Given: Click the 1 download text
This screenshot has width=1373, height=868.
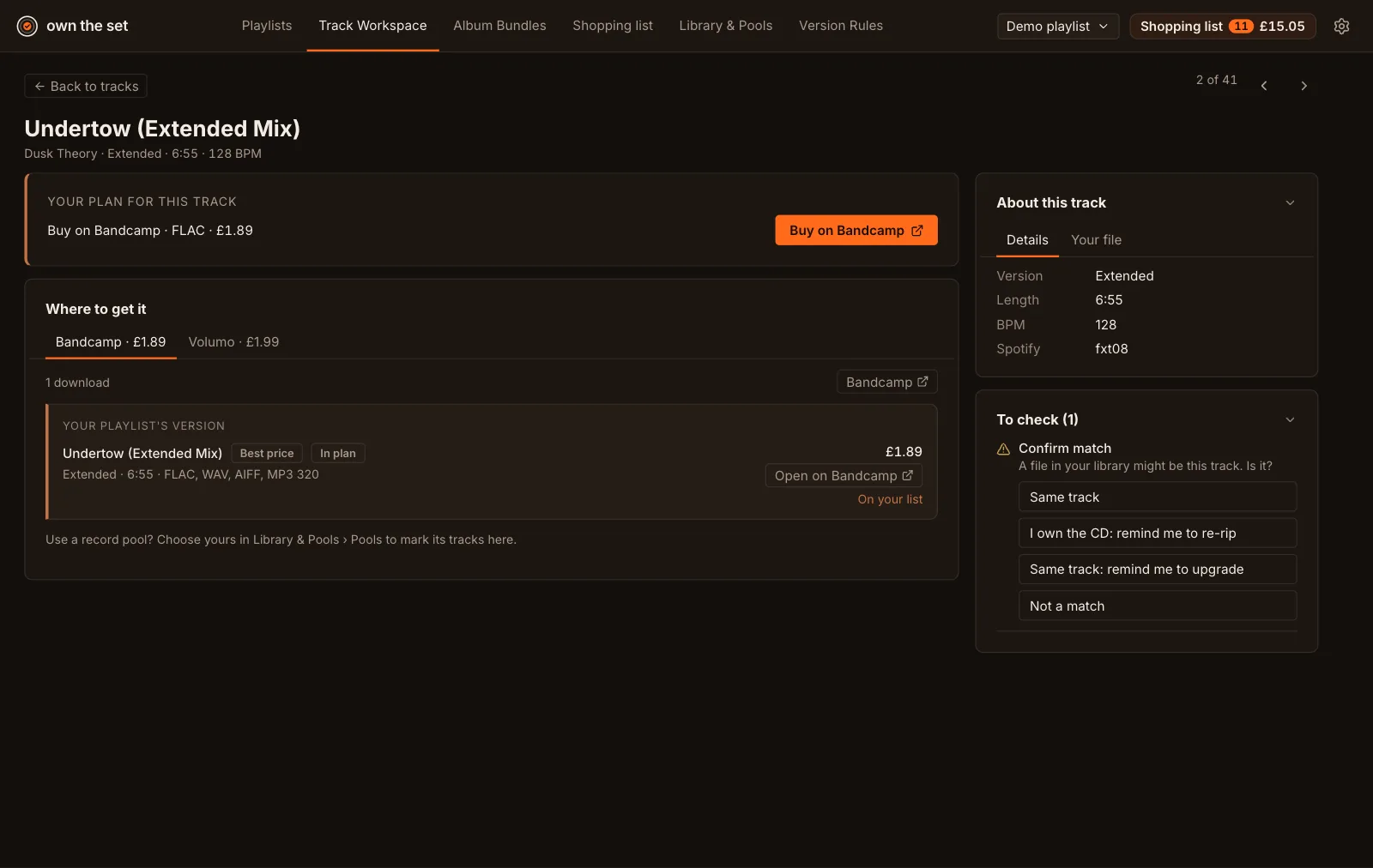Looking at the screenshot, I should click(x=77, y=383).
